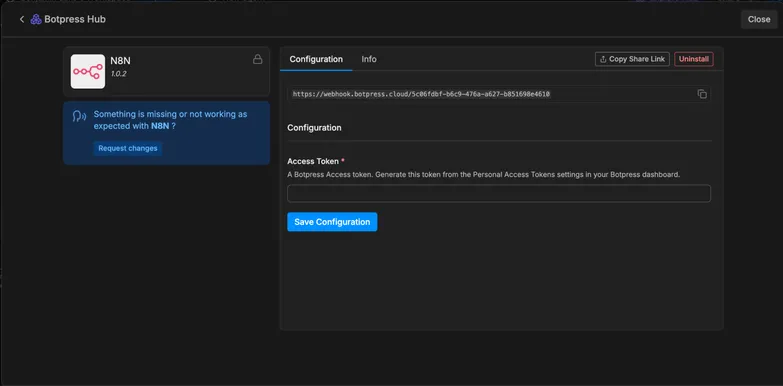Click the Botpress Hub title text
Image resolution: width=783 pixels, height=386 pixels.
75,19
